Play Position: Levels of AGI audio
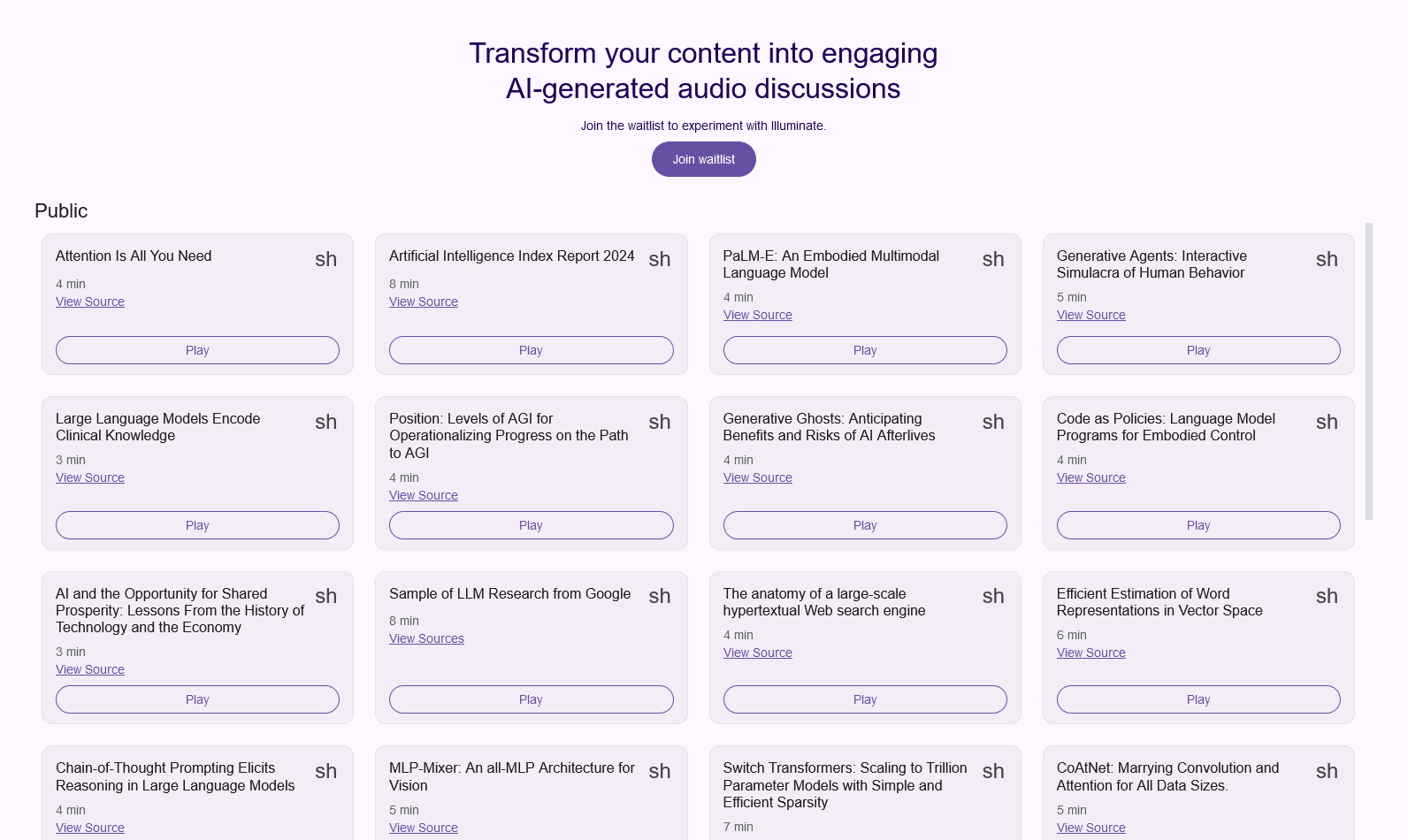 [531, 525]
